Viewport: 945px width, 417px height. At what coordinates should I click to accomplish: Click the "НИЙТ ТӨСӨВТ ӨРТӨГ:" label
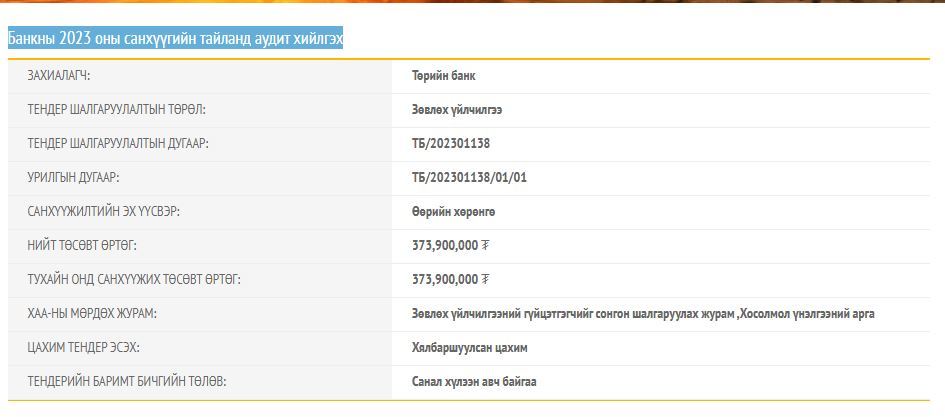(82, 246)
